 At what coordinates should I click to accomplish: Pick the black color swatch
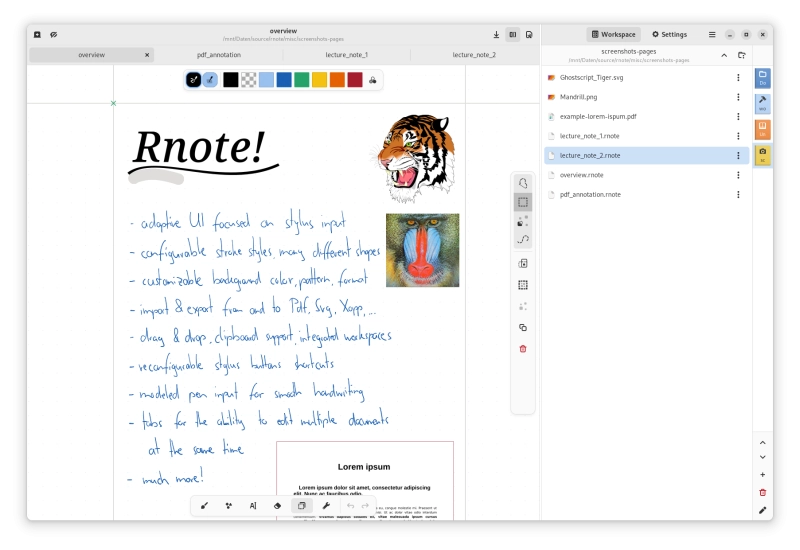point(231,80)
